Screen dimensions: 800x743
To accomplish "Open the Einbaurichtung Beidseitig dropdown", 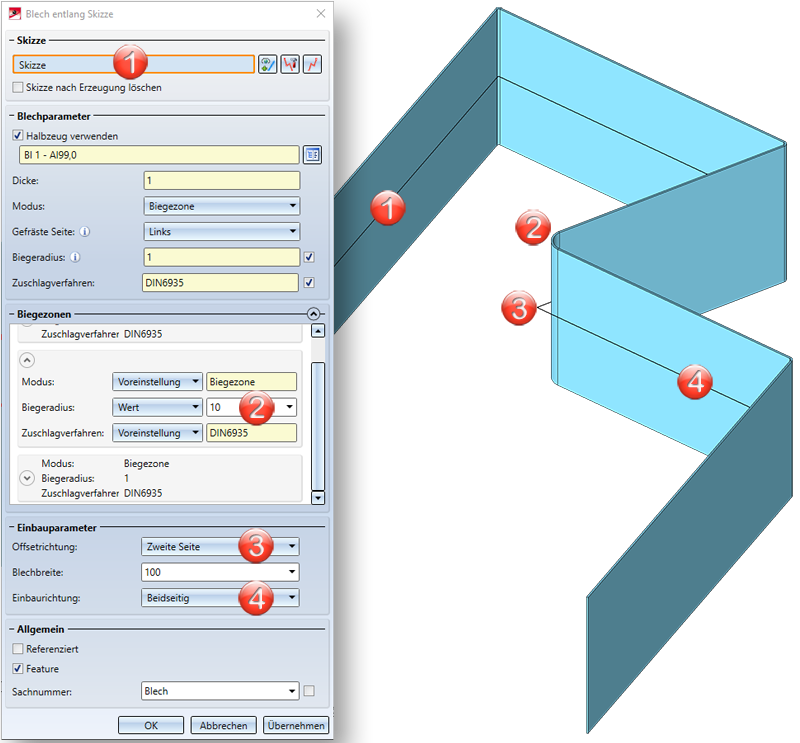I will pos(220,598).
